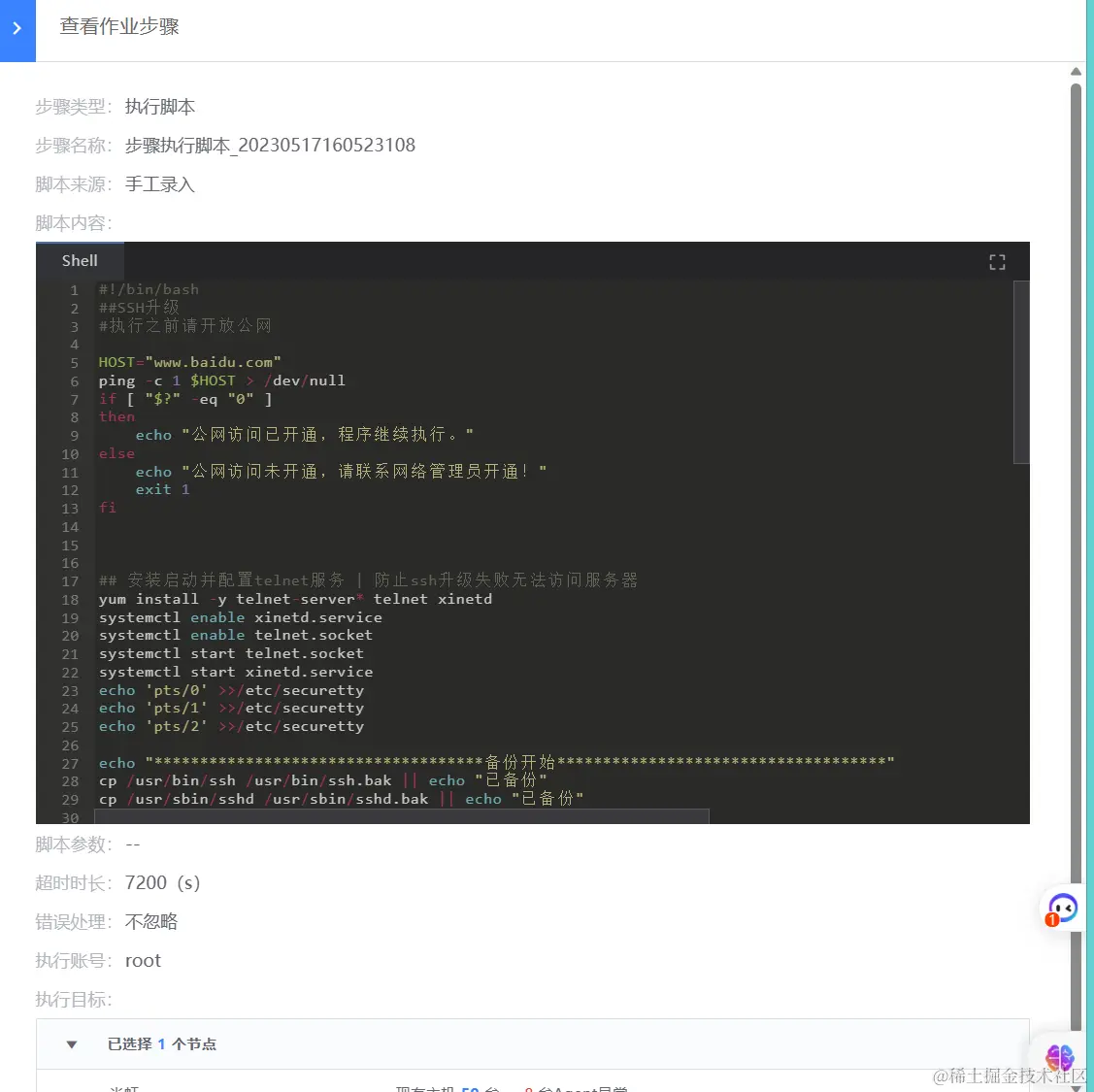Click the 已选择 1 个节点 label

tap(162, 1044)
